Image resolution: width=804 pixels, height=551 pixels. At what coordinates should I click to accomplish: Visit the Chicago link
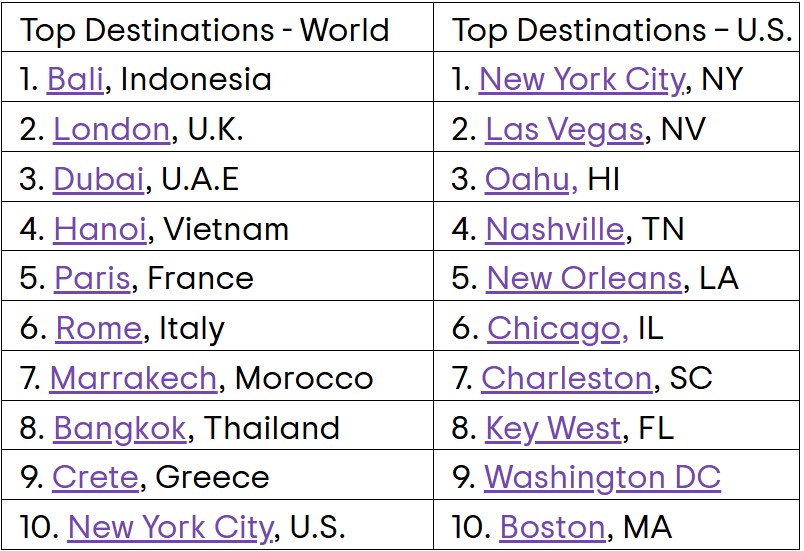(556, 329)
